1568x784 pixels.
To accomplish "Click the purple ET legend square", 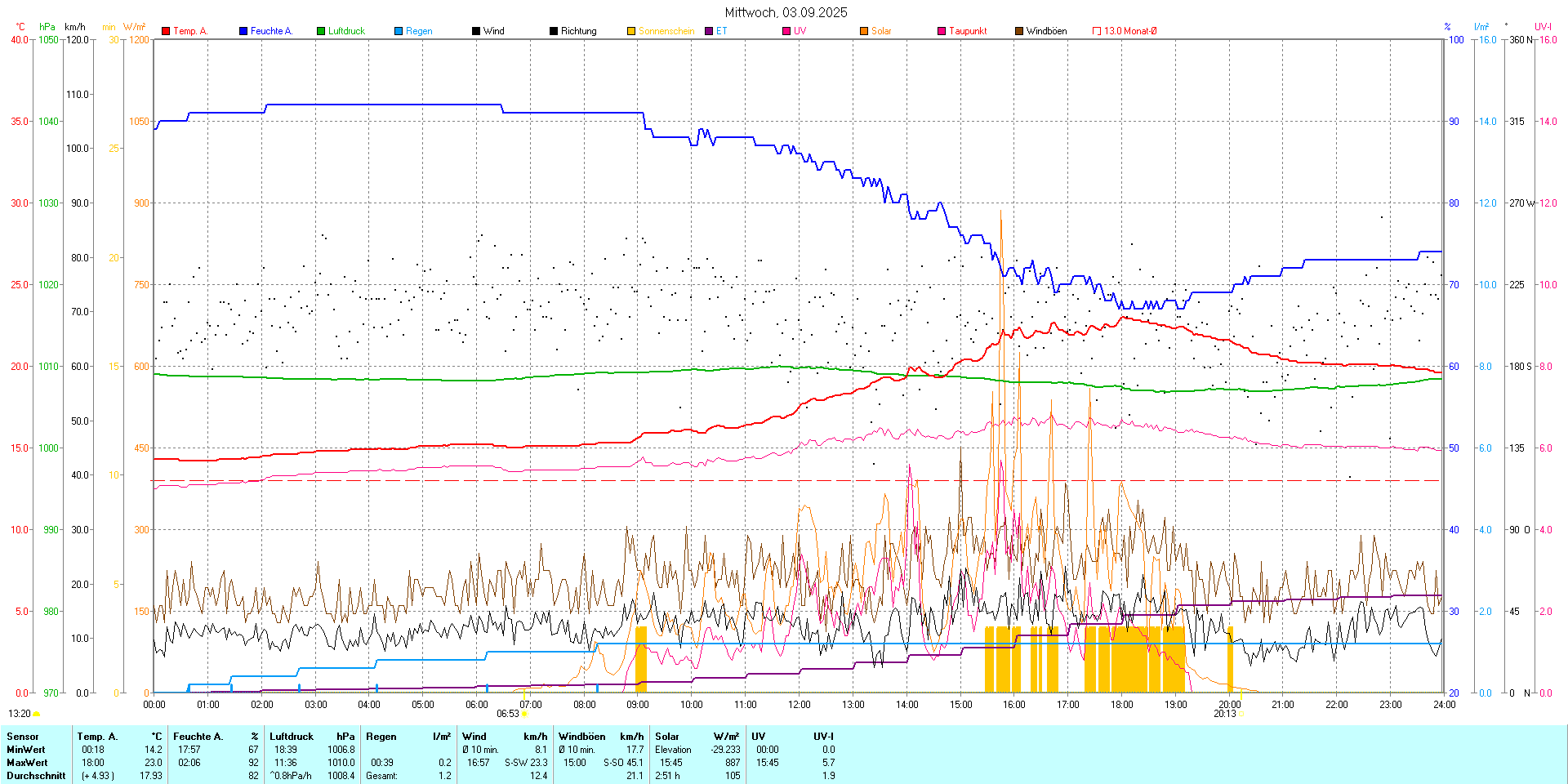I will [709, 31].
